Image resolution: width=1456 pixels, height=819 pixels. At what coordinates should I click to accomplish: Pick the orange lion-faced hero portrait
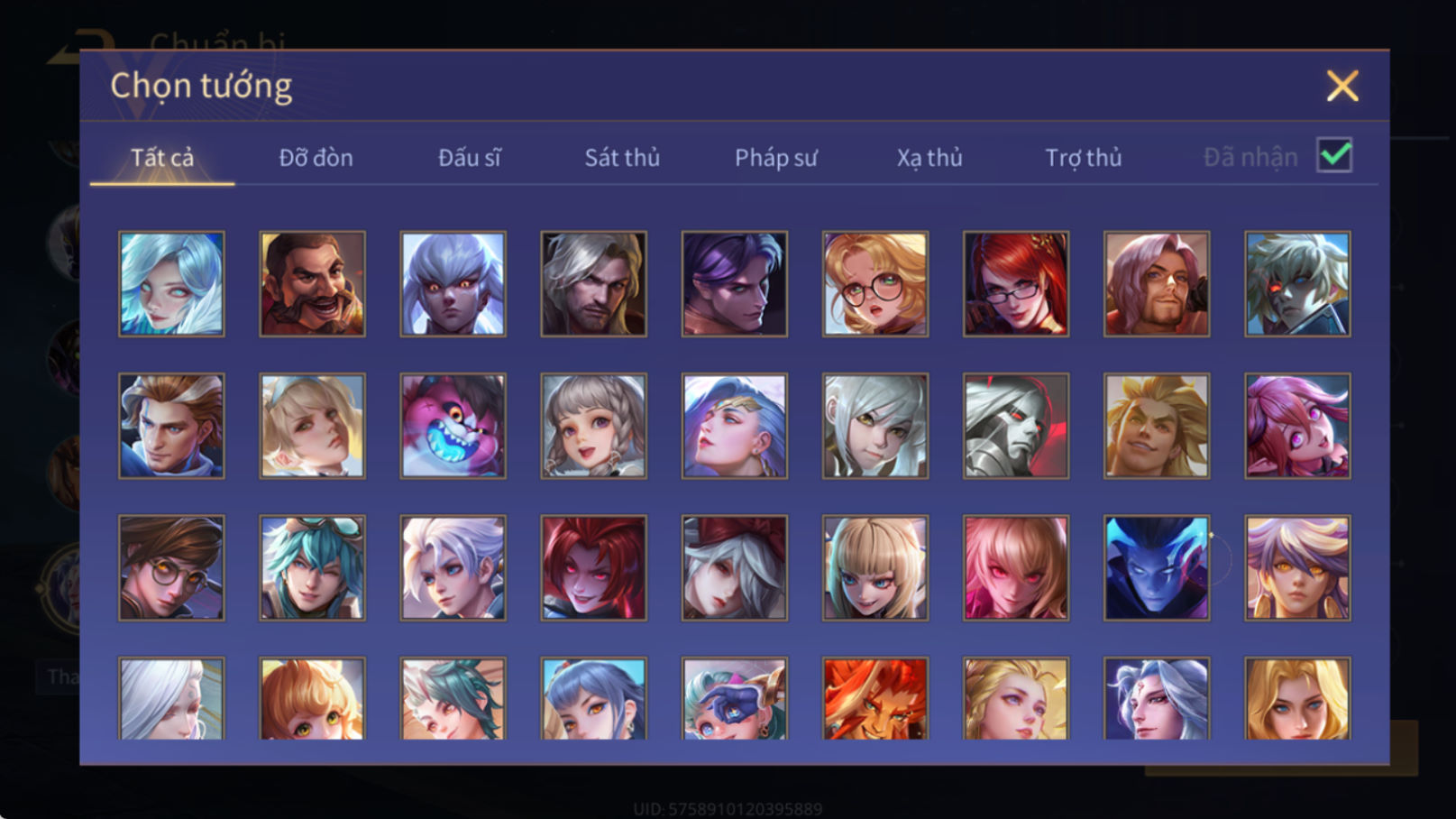click(875, 699)
